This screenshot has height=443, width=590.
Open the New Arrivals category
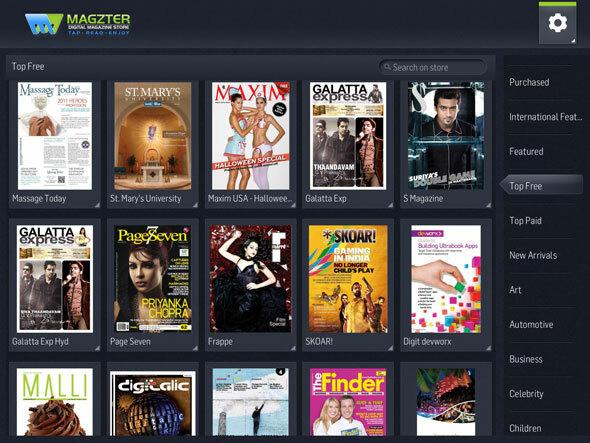click(x=533, y=255)
